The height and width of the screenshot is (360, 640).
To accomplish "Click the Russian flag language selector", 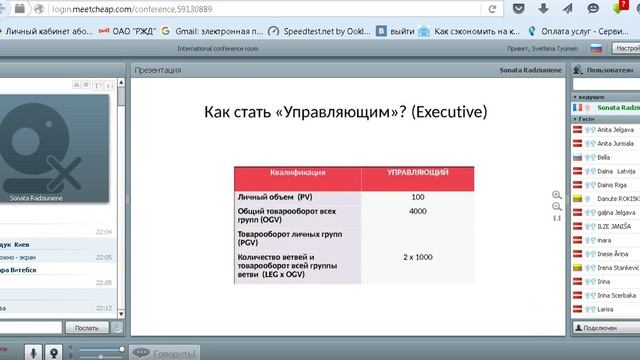I will pyautogui.click(x=596, y=49).
